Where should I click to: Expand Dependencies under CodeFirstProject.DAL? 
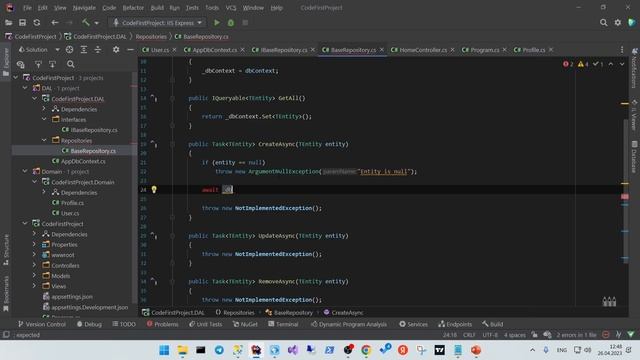(44, 109)
